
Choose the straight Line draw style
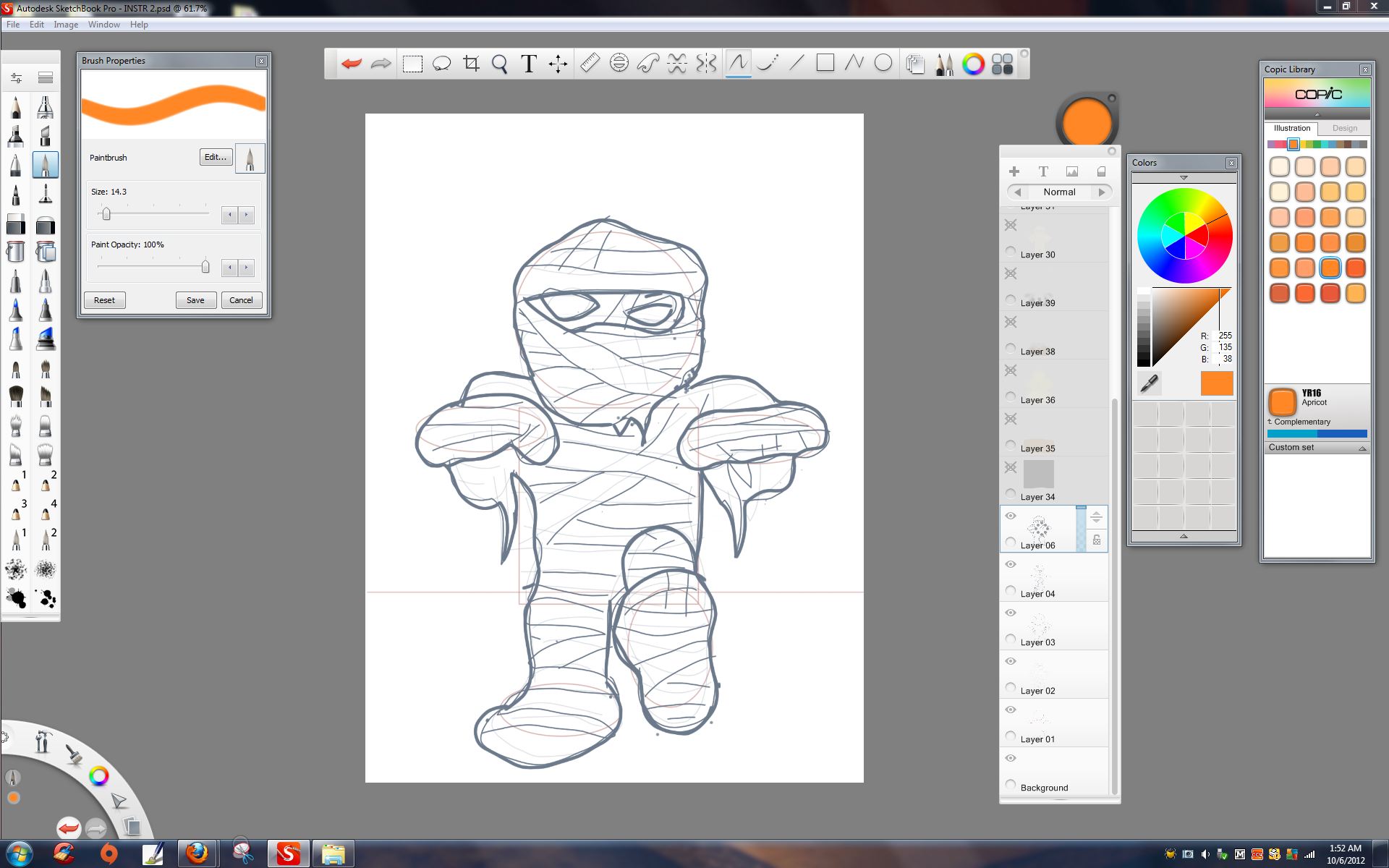point(796,64)
